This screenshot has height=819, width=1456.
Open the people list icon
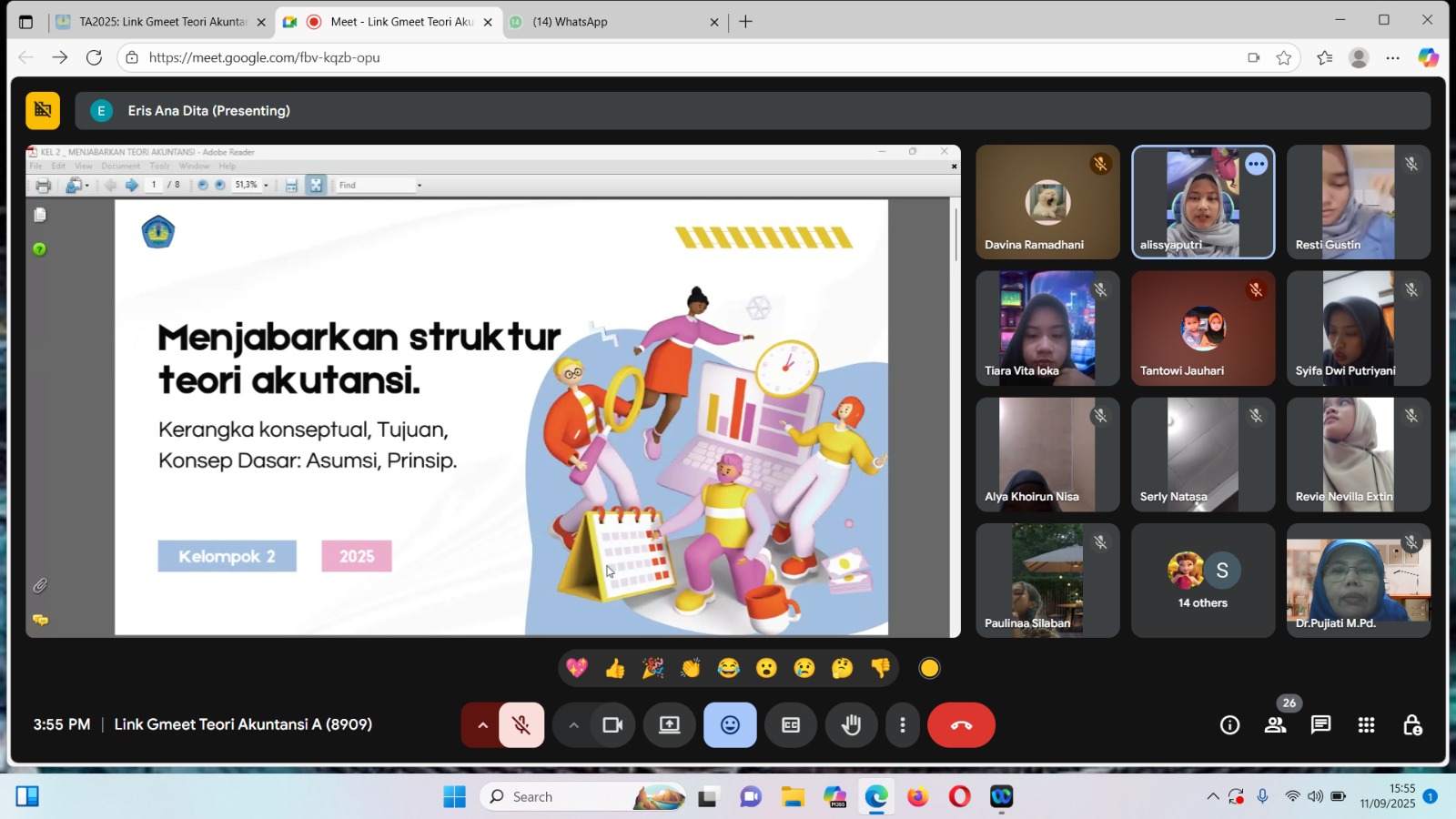(1275, 725)
